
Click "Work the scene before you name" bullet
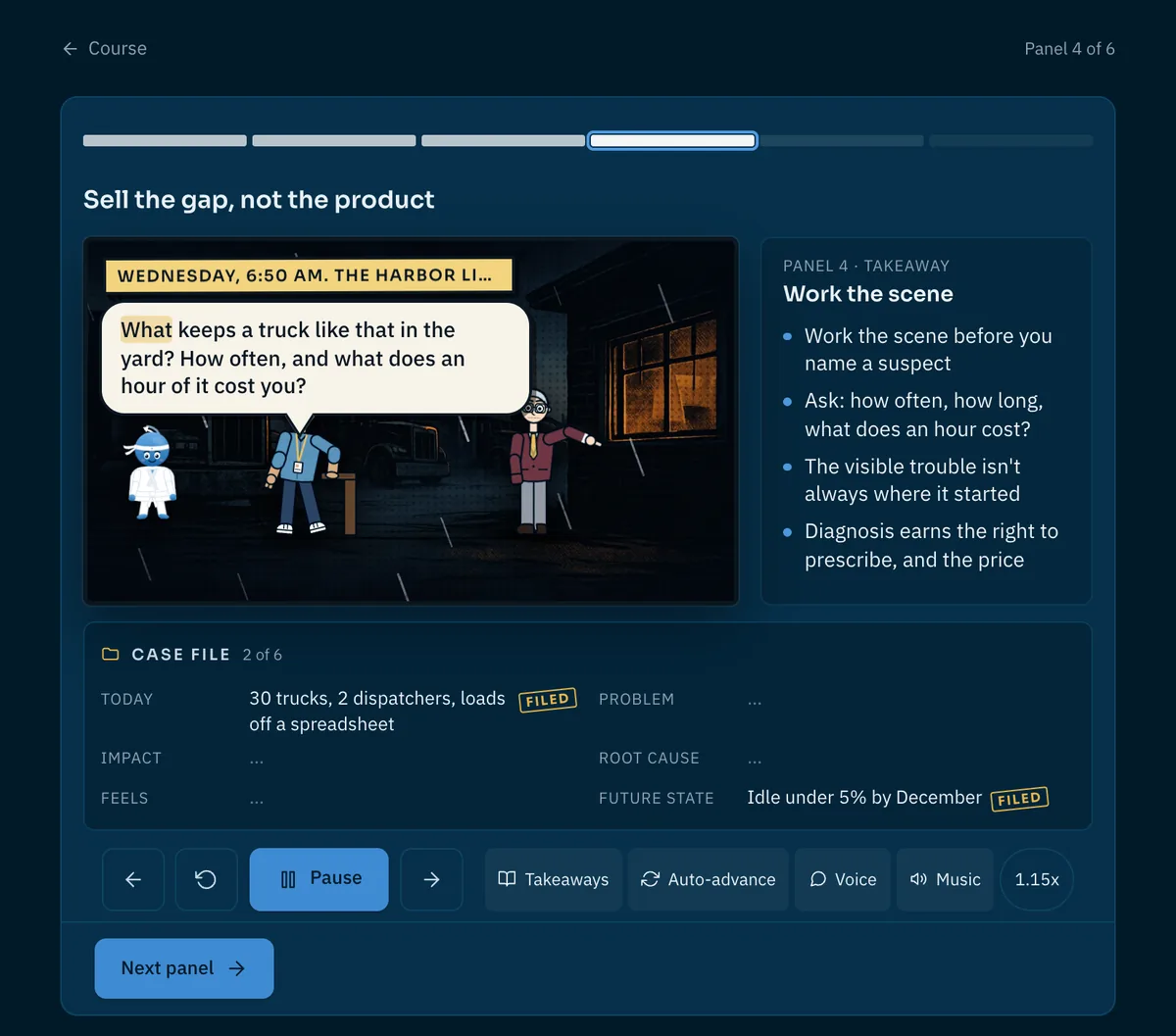click(x=928, y=350)
